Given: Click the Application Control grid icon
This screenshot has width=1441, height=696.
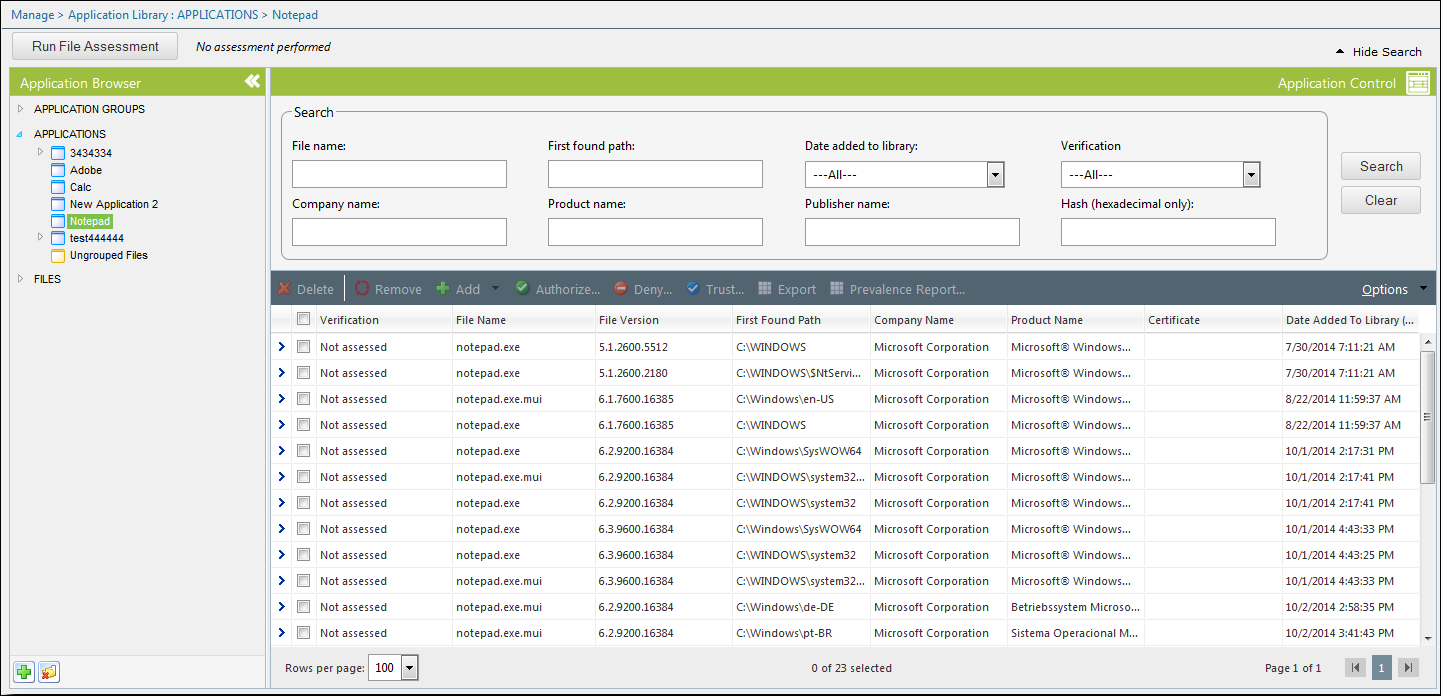Looking at the screenshot, I should 1417,83.
